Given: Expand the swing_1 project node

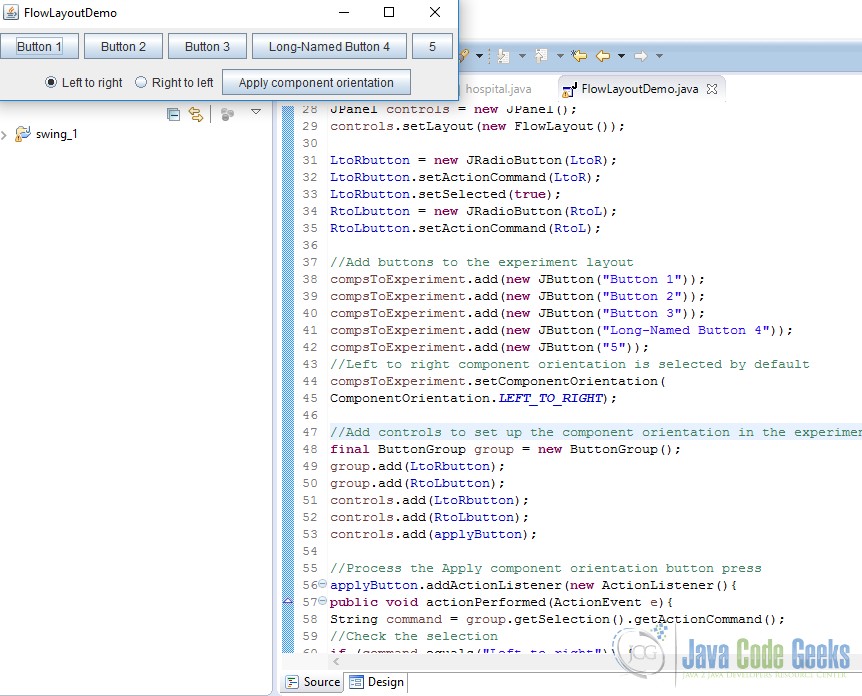Looking at the screenshot, I should (7, 132).
